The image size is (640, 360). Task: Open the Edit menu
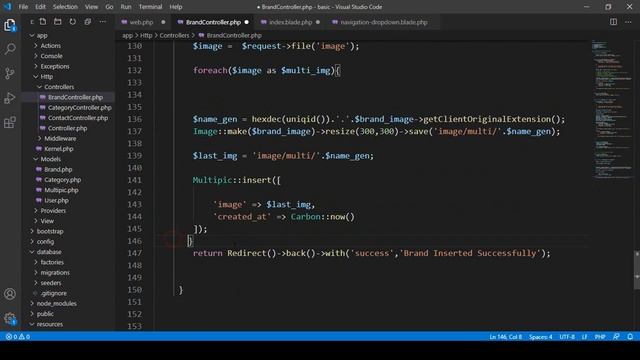pyautogui.click(x=40, y=7)
